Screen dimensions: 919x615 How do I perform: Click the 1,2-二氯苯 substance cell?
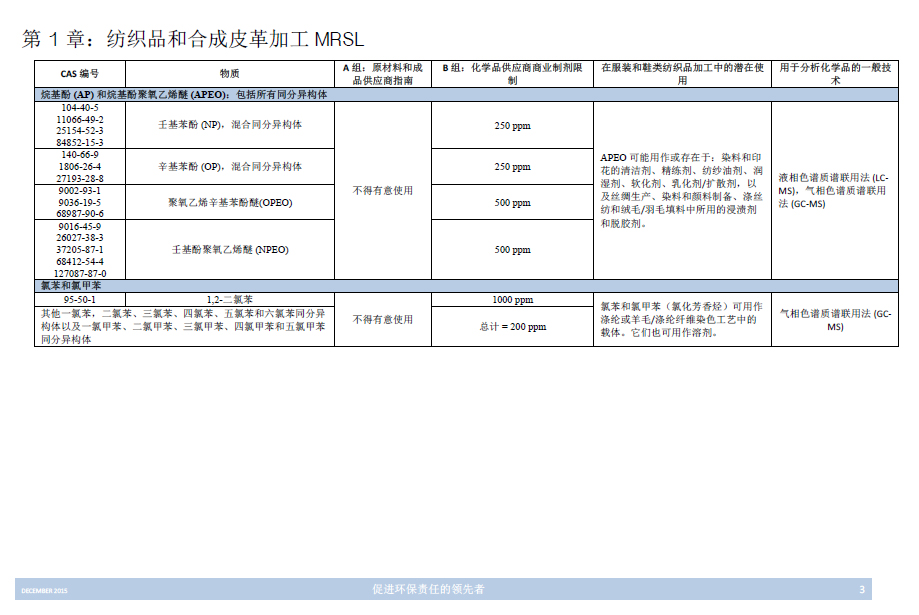click(230, 300)
